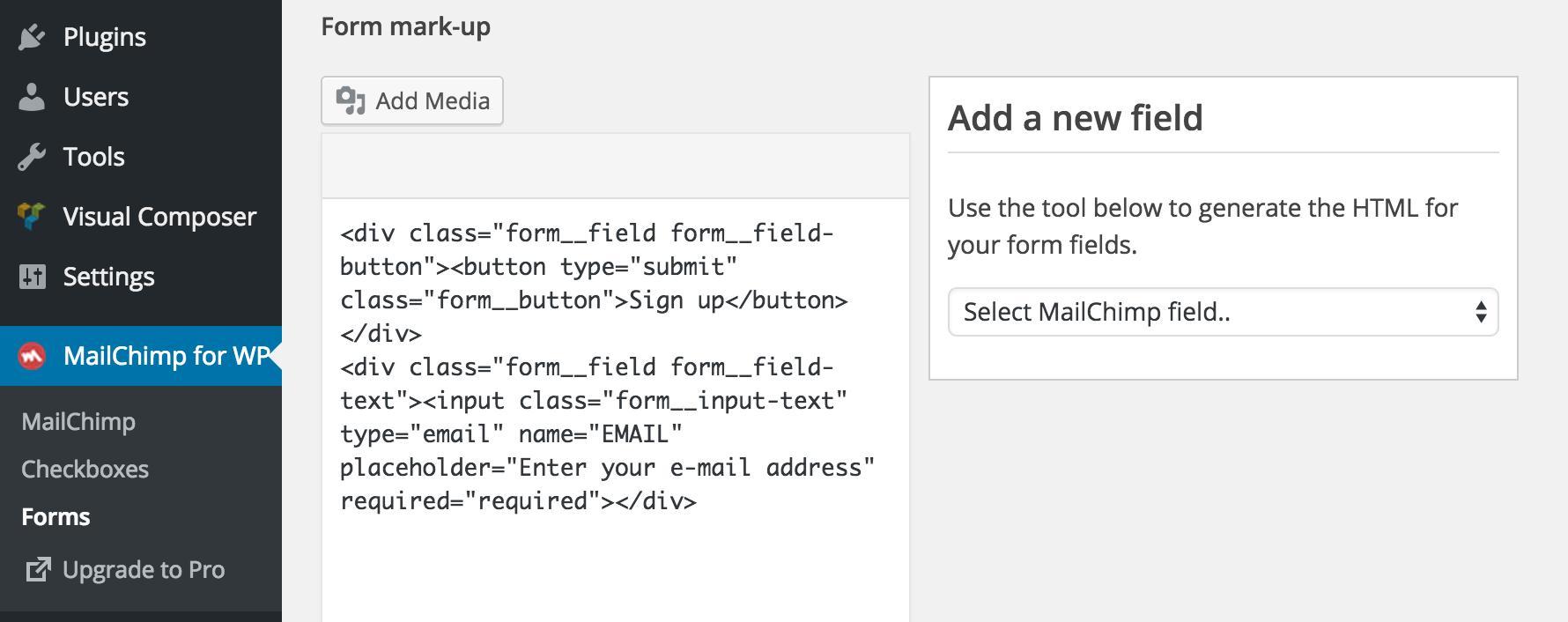The width and height of the screenshot is (1568, 622).
Task: Select the MailChimp for WP menu label
Action: 166,356
